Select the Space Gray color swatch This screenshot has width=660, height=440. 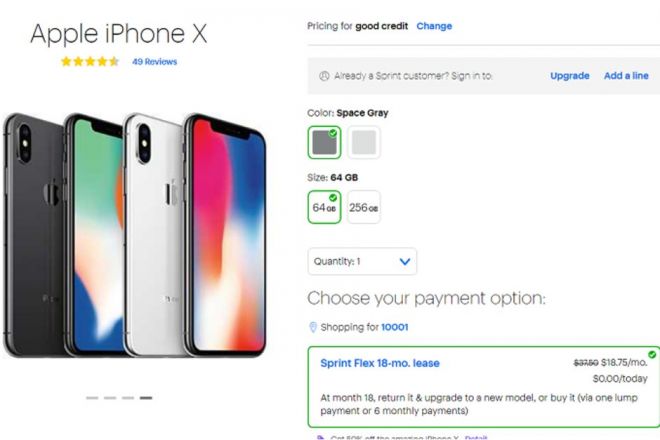324,142
